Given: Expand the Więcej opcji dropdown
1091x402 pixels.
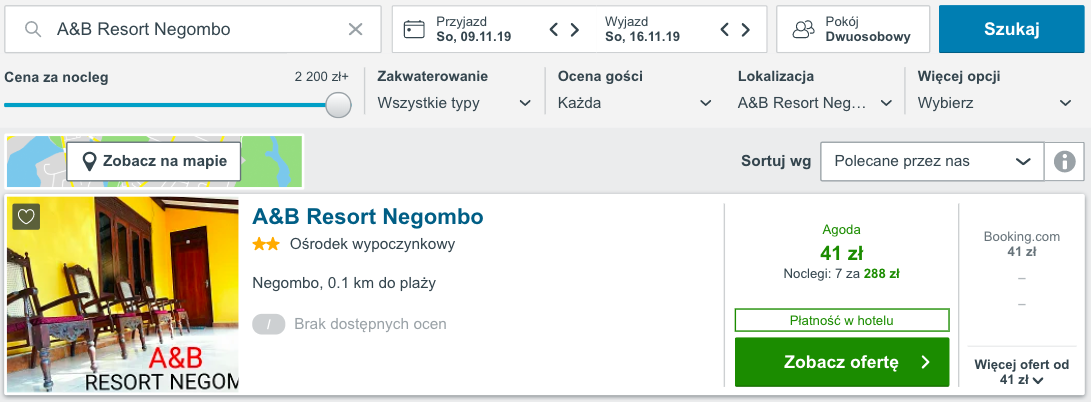Looking at the screenshot, I should click(x=995, y=102).
